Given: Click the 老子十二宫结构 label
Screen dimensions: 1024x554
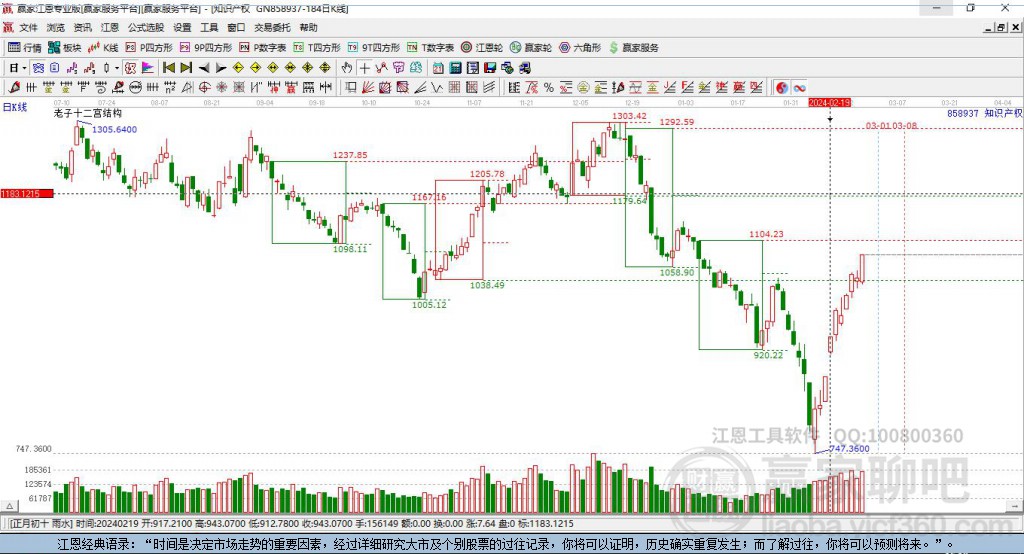Looking at the screenshot, I should pyautogui.click(x=88, y=114).
